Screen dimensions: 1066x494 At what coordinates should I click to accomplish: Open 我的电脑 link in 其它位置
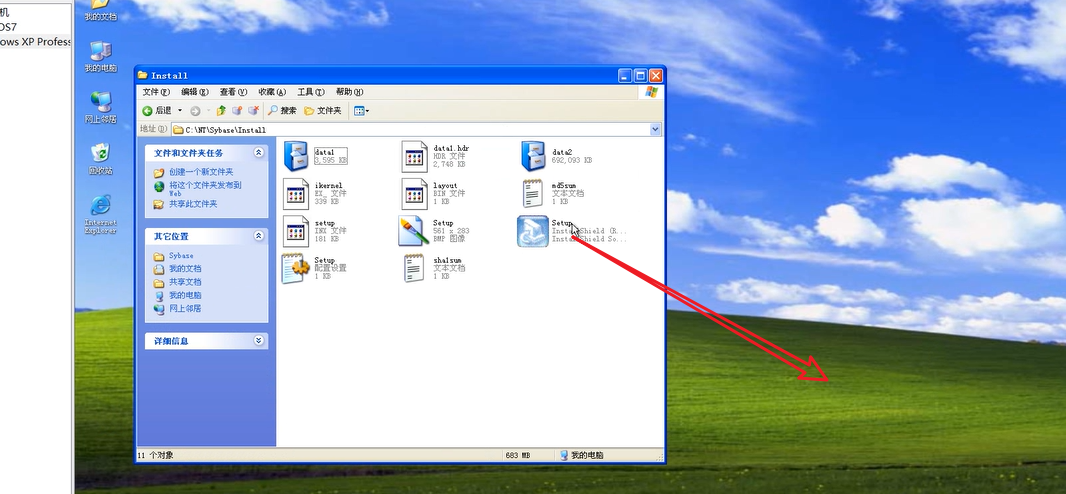pyautogui.click(x=185, y=296)
